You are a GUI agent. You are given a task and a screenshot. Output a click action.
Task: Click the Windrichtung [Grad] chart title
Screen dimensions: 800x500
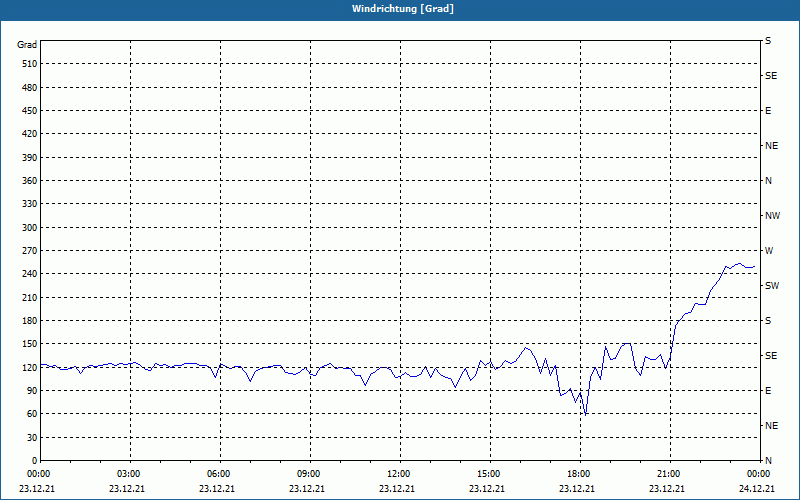[x=403, y=9]
